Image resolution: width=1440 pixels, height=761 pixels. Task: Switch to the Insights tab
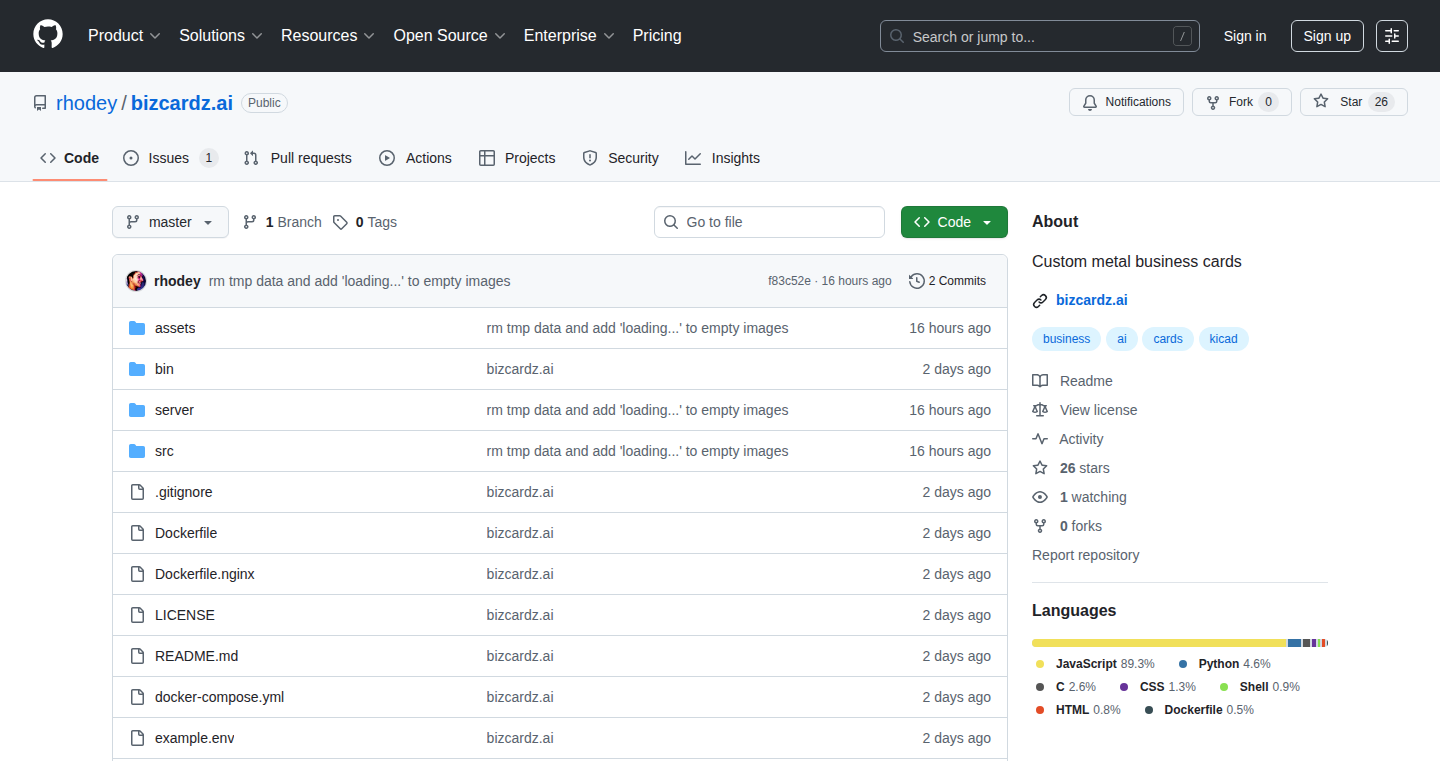722,158
